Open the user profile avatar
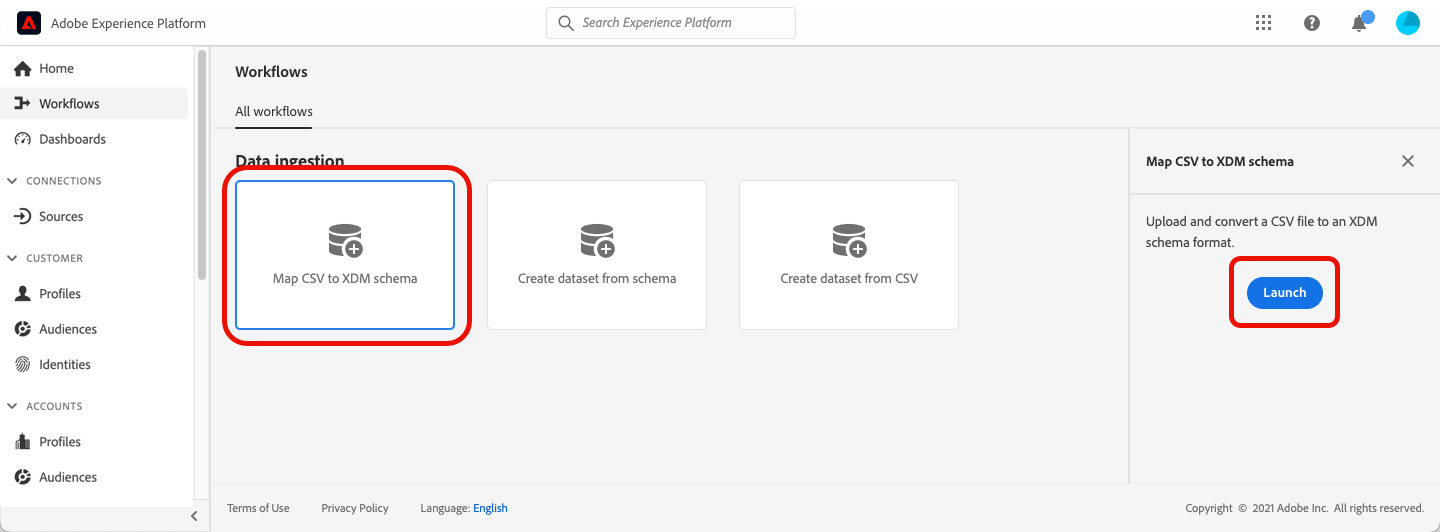Image resolution: width=1440 pixels, height=532 pixels. pos(1408,23)
